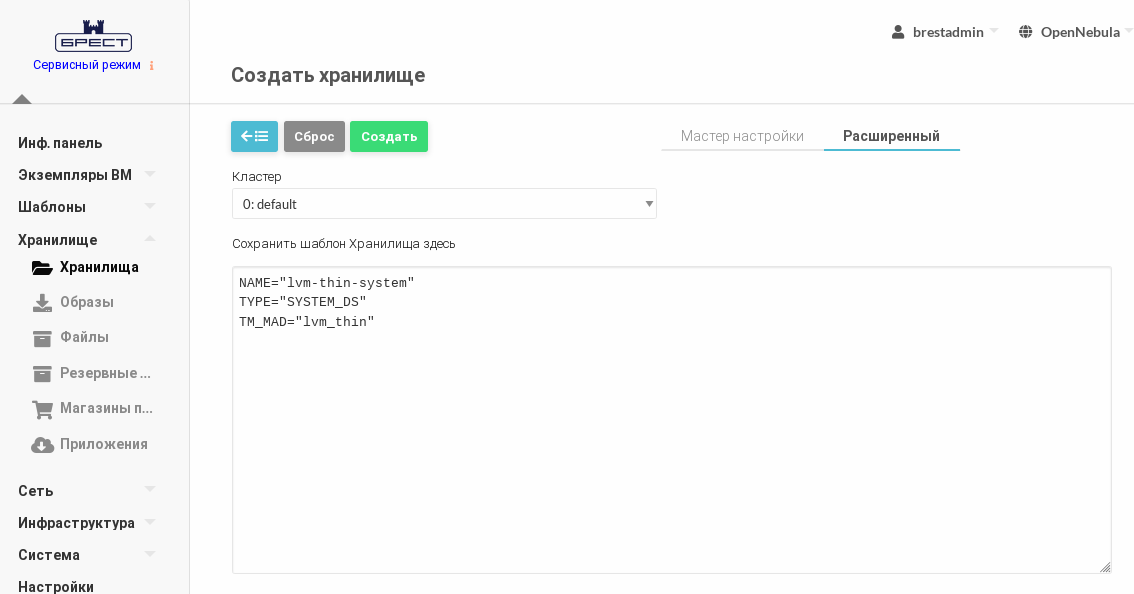Click the Marketplaces shopping cart icon
Image resolution: width=1134 pixels, height=594 pixels.
(x=42, y=409)
